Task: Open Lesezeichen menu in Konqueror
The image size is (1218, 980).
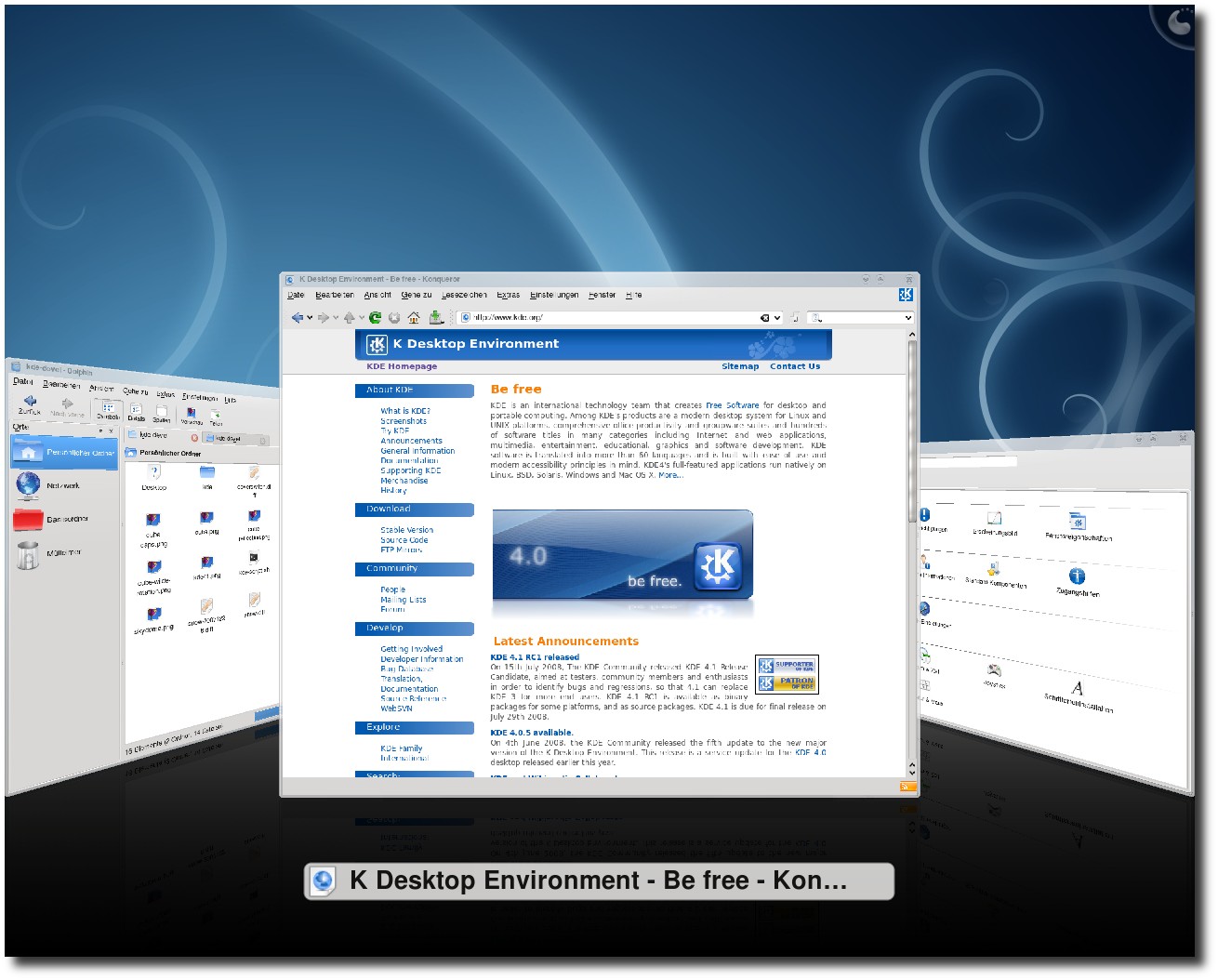Action: coord(464,295)
